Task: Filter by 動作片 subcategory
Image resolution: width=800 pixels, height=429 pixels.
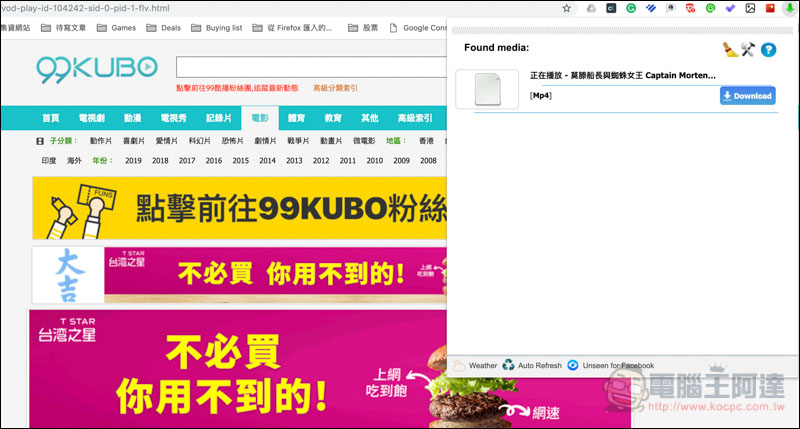Action: (x=101, y=141)
